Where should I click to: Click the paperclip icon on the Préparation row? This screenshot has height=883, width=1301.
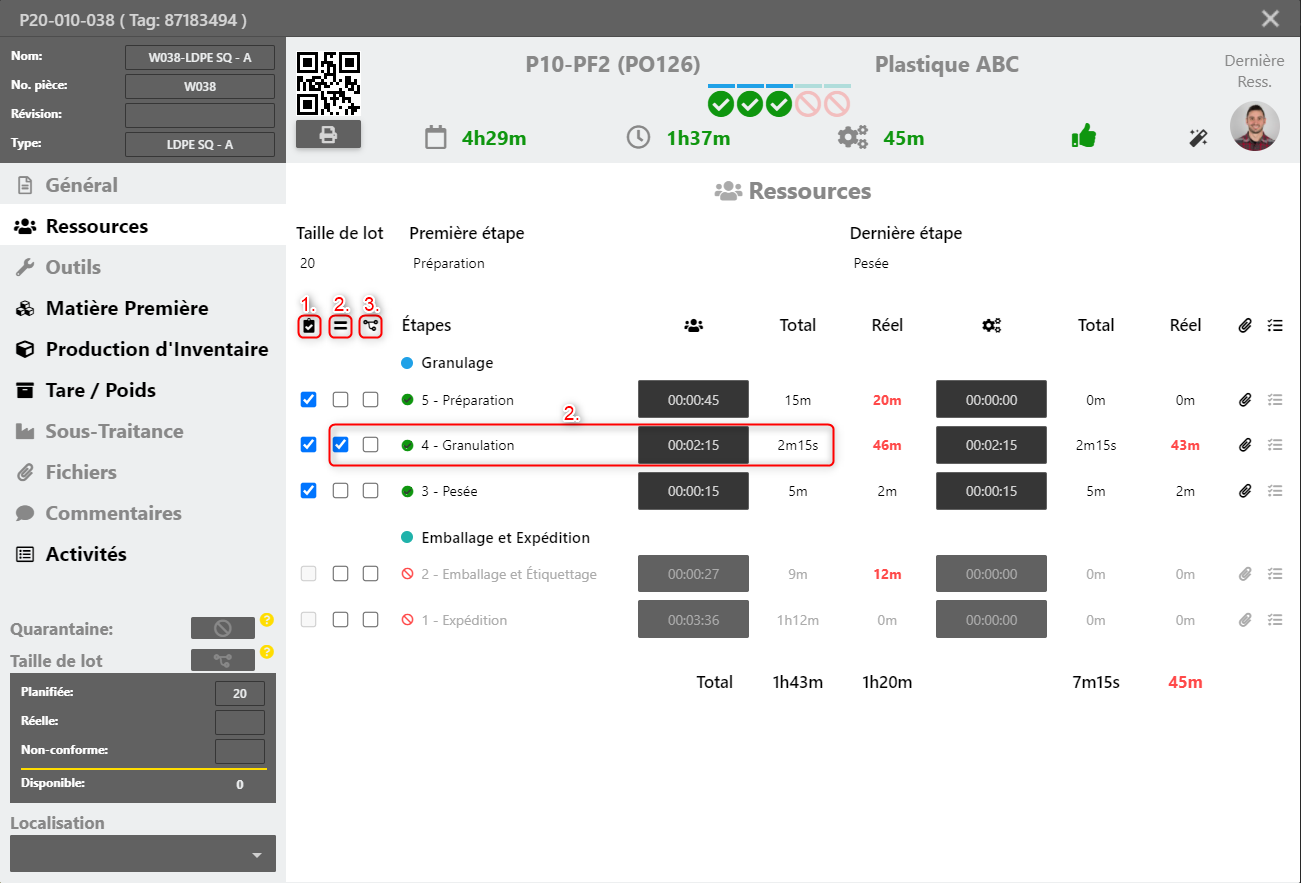coord(1245,400)
